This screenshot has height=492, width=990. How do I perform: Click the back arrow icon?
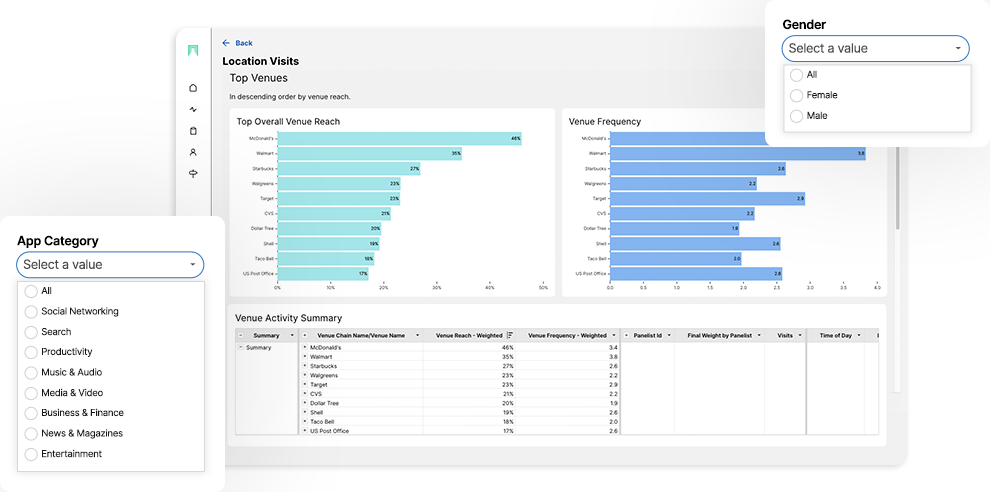coord(226,43)
